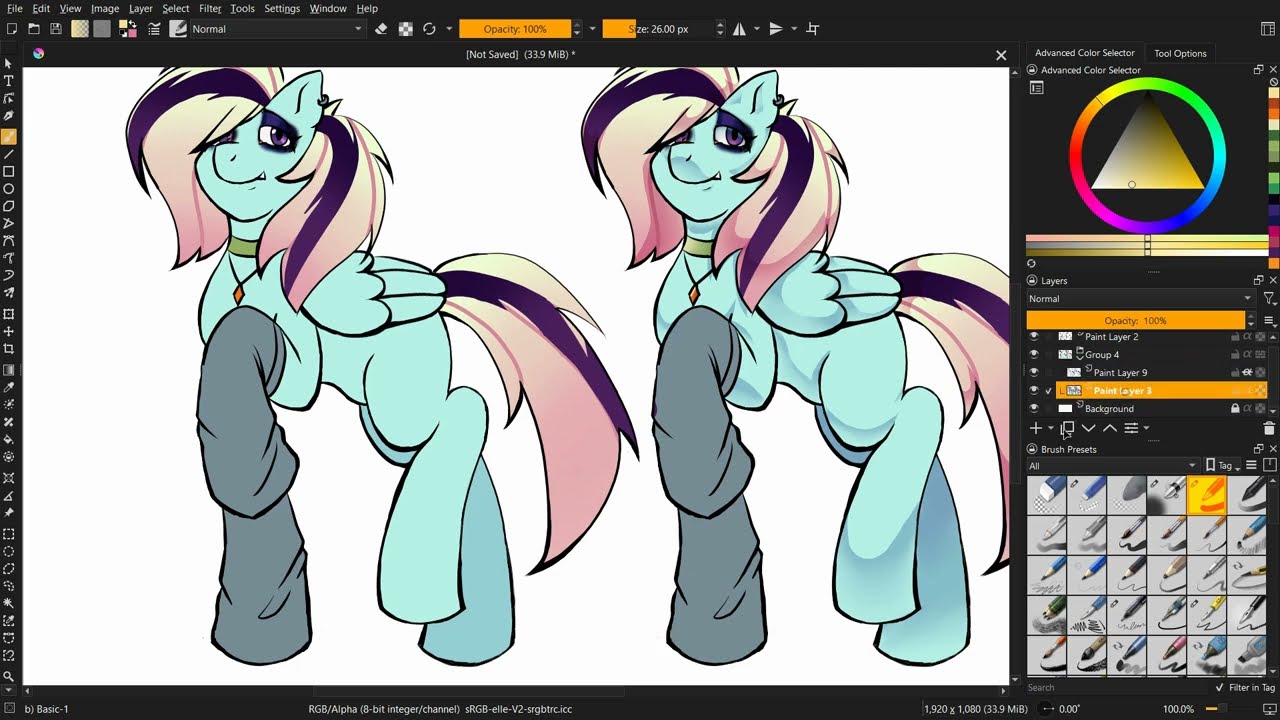Open the brush presets Tag menu
This screenshot has height=720, width=1280.
(1223, 466)
